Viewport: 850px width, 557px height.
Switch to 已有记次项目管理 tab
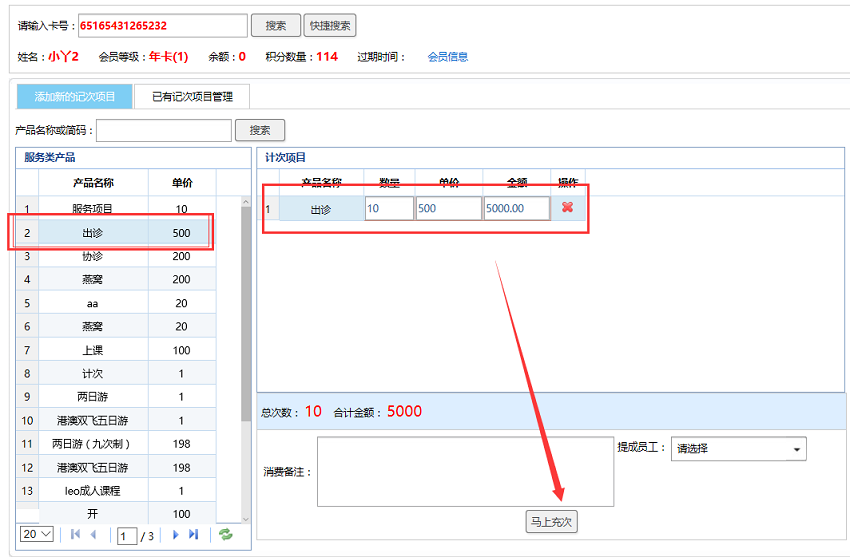[x=192, y=97]
